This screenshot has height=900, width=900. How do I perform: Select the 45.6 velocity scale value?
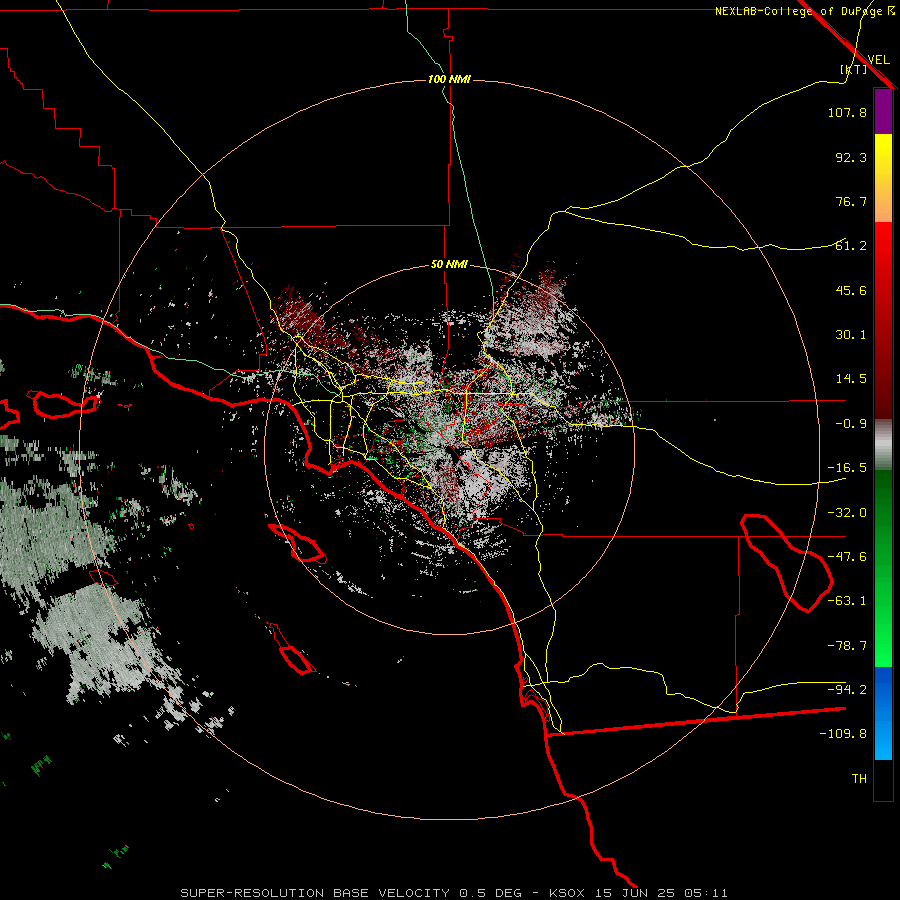pyautogui.click(x=851, y=290)
